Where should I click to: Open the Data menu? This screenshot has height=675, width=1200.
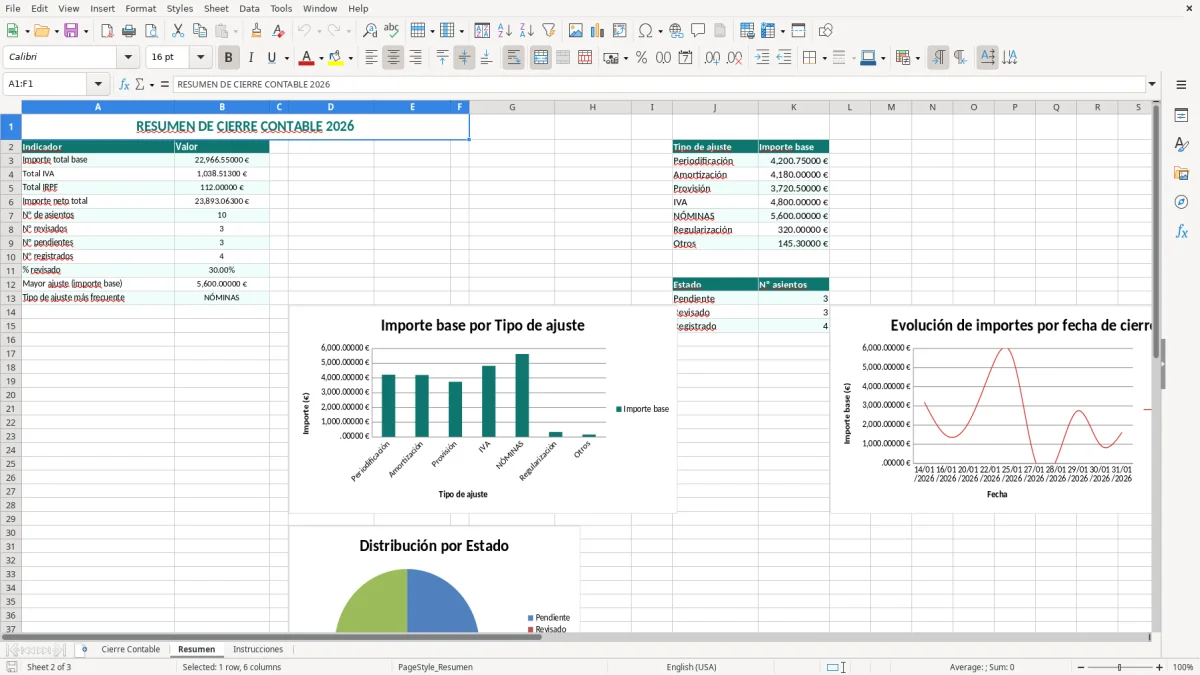coord(249,8)
